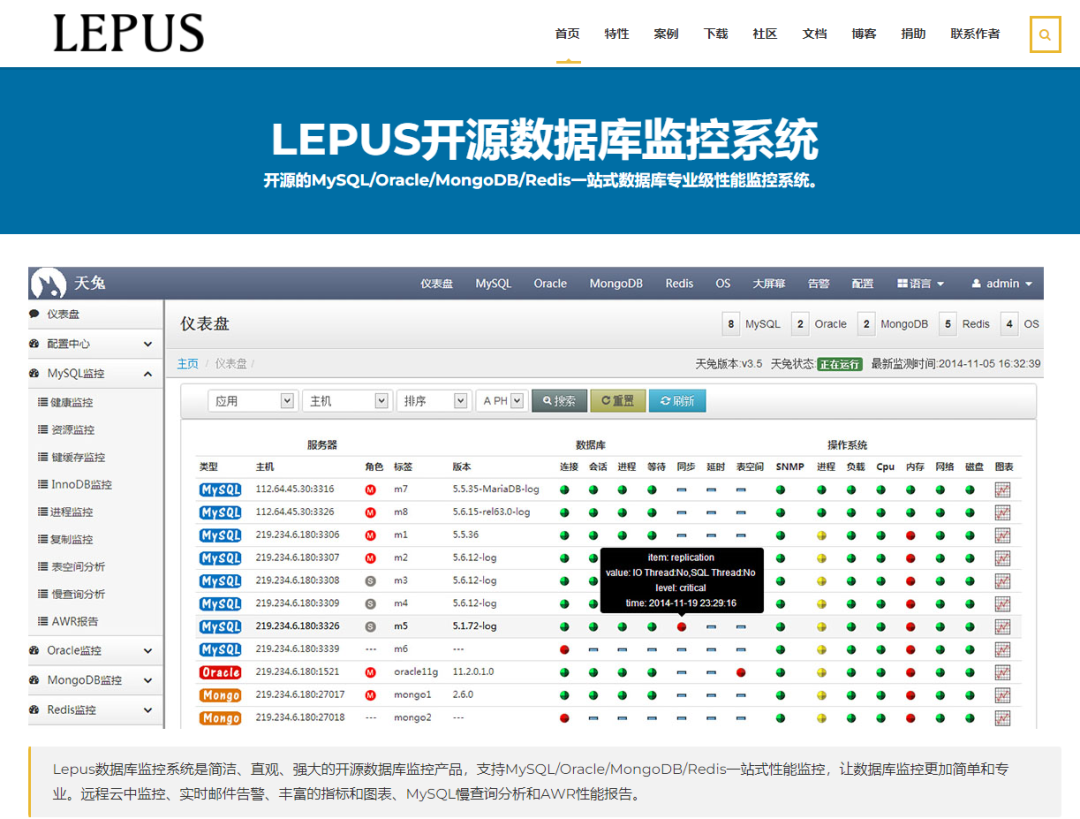Open the 排序 filter dropdown

(x=433, y=401)
